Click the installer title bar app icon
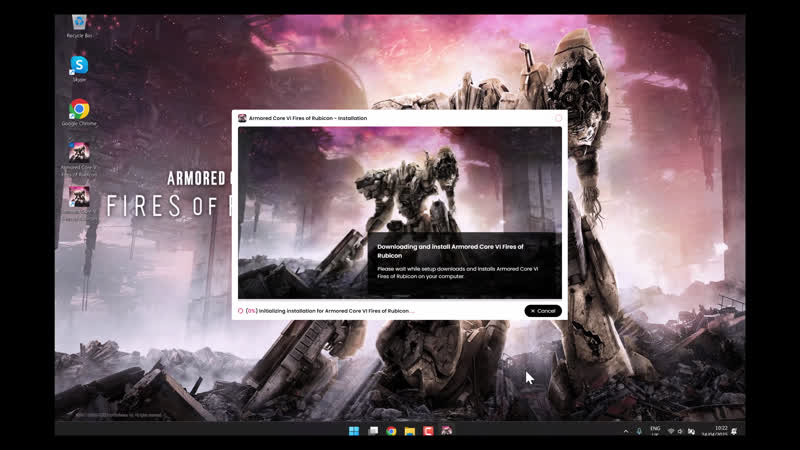 (242, 118)
